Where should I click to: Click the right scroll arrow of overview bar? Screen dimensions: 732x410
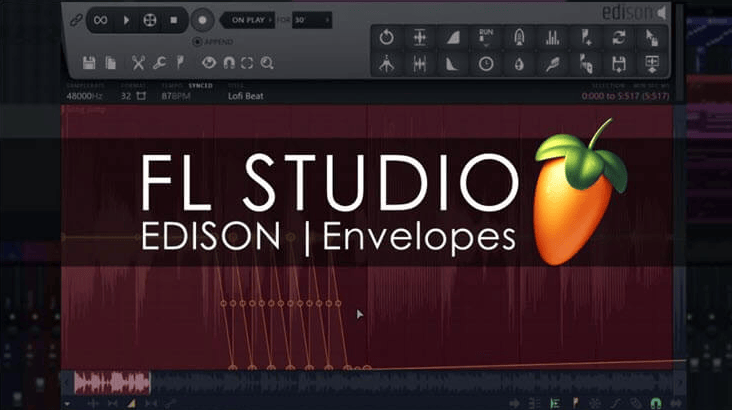(x=680, y=383)
